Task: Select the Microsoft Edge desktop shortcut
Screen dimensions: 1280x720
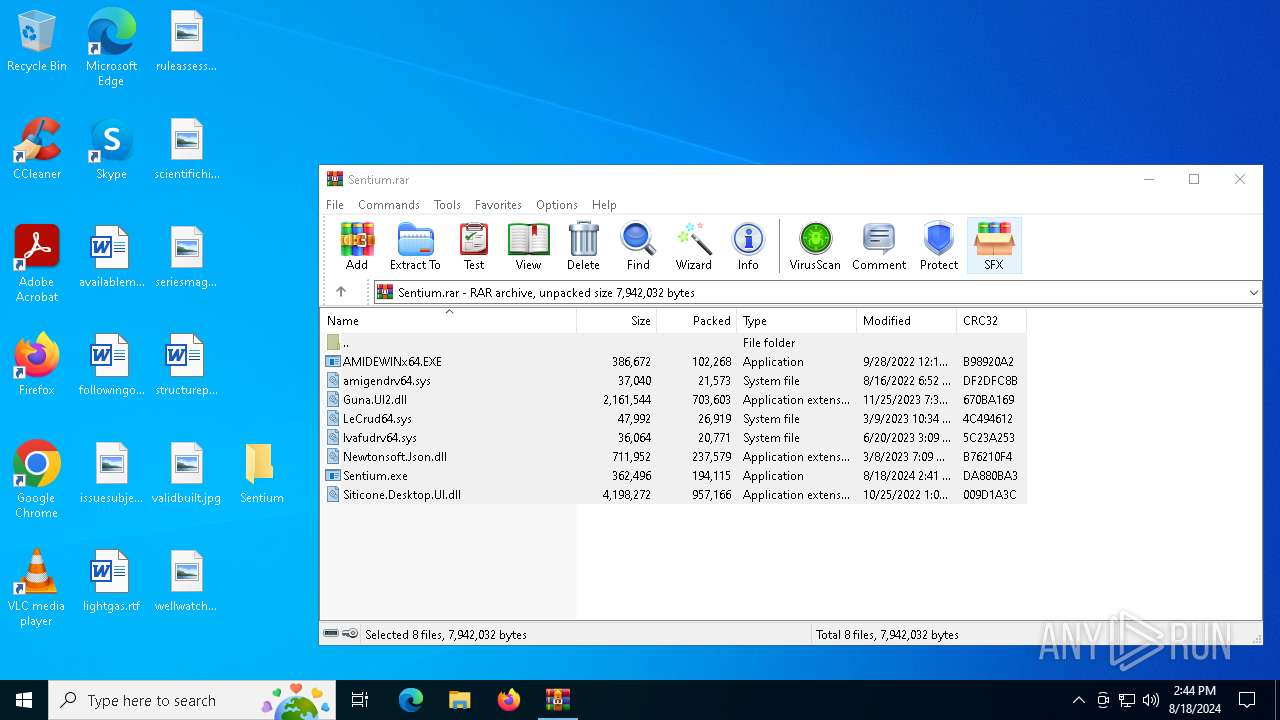Action: [x=111, y=47]
